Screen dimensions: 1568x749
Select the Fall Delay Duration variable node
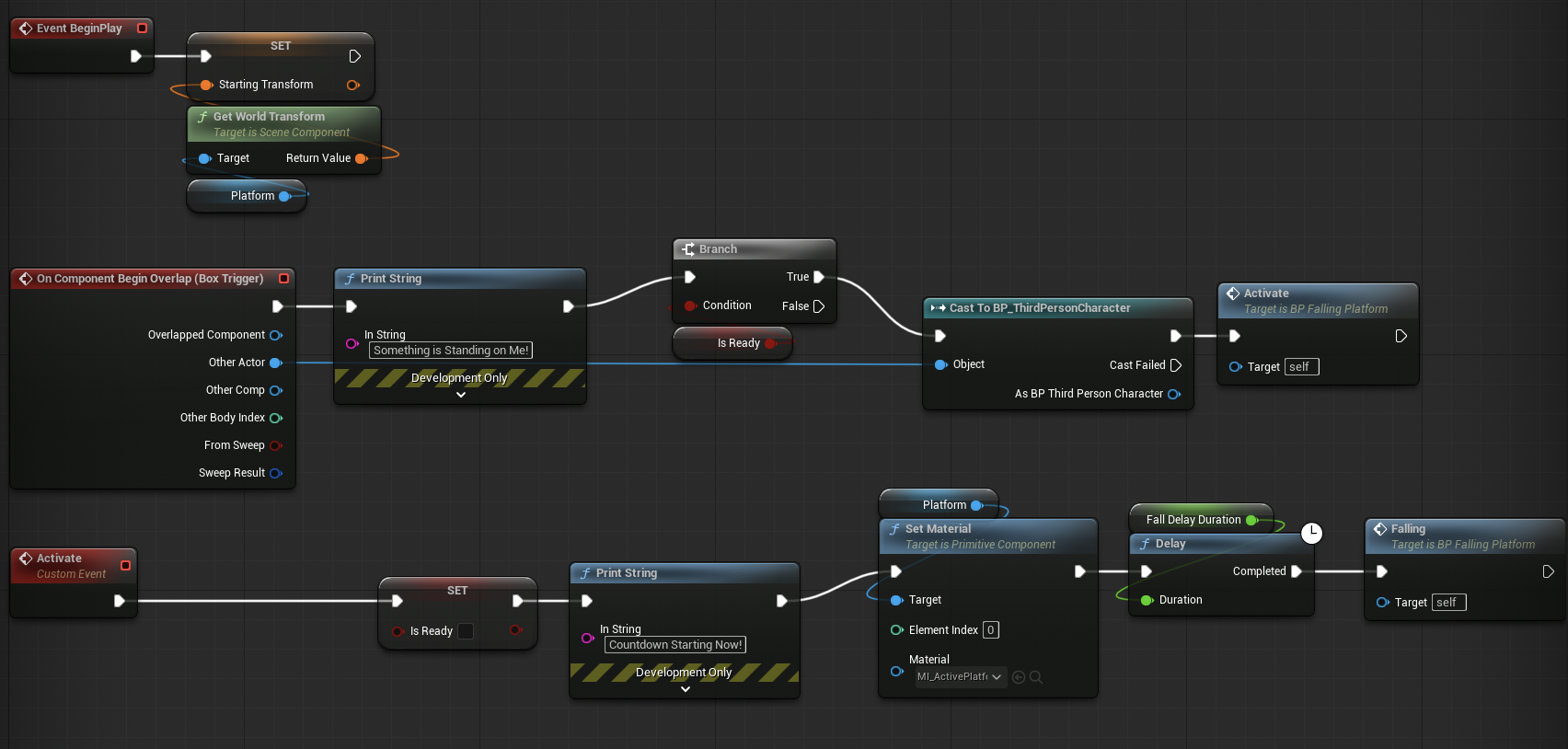(1201, 519)
